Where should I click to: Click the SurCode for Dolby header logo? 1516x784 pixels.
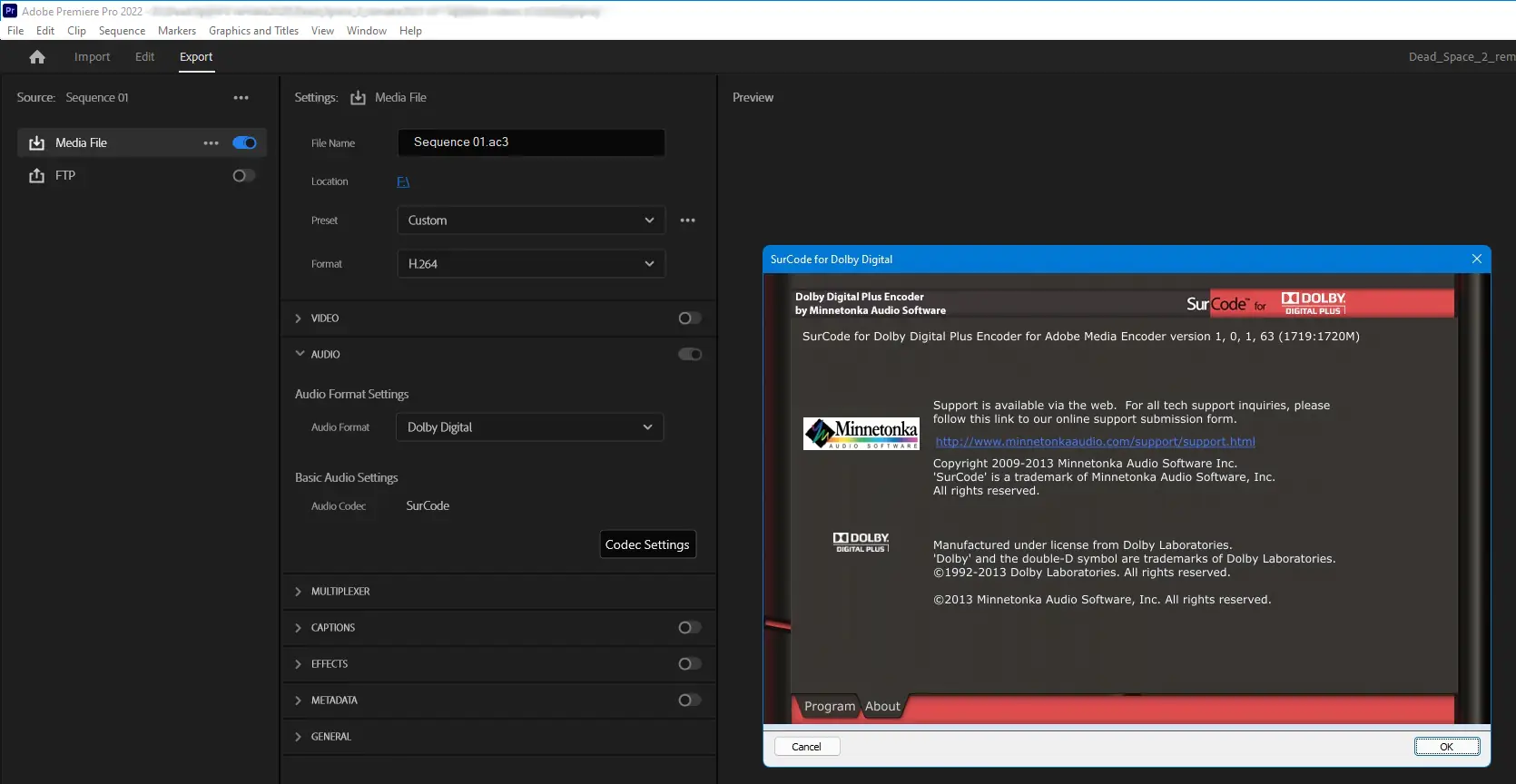click(1266, 304)
